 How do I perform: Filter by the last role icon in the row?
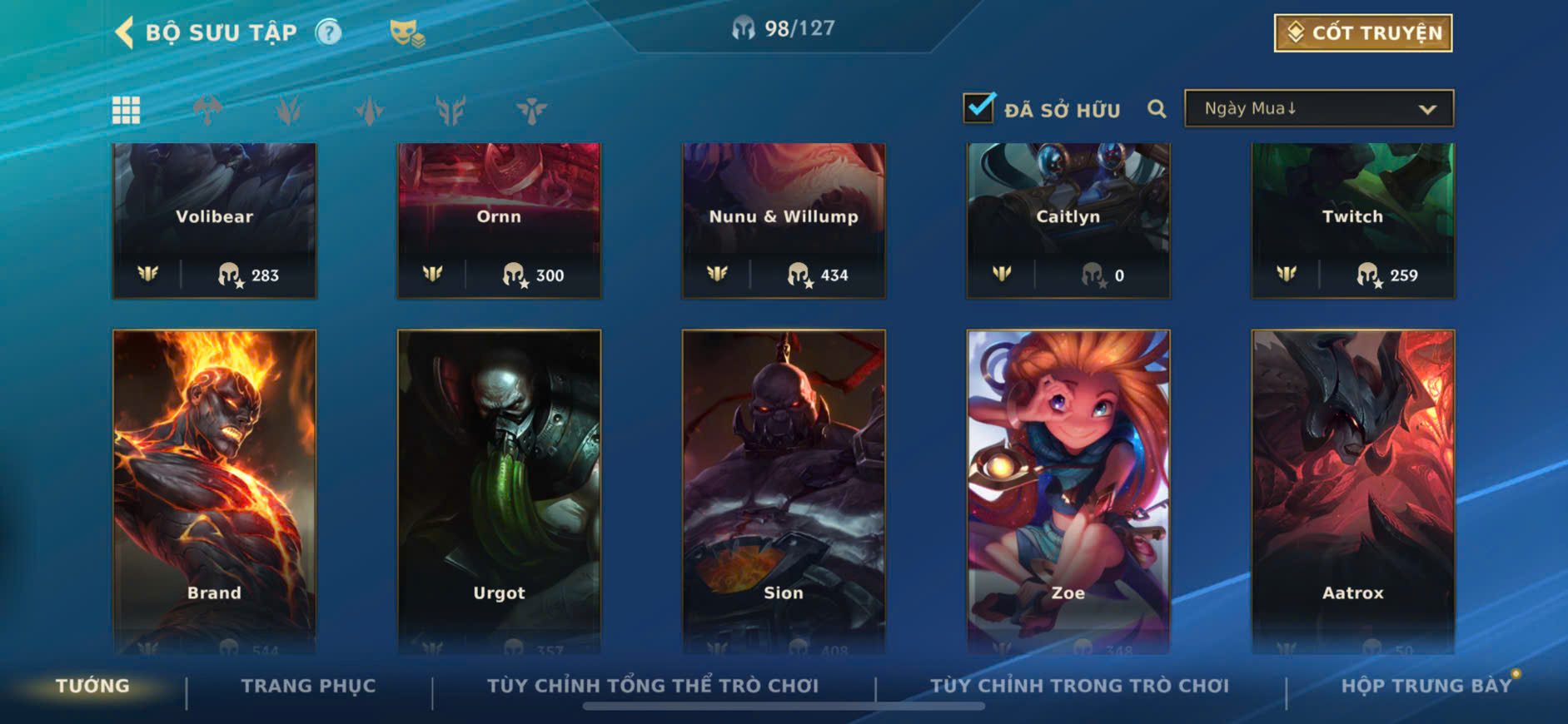[x=531, y=110]
